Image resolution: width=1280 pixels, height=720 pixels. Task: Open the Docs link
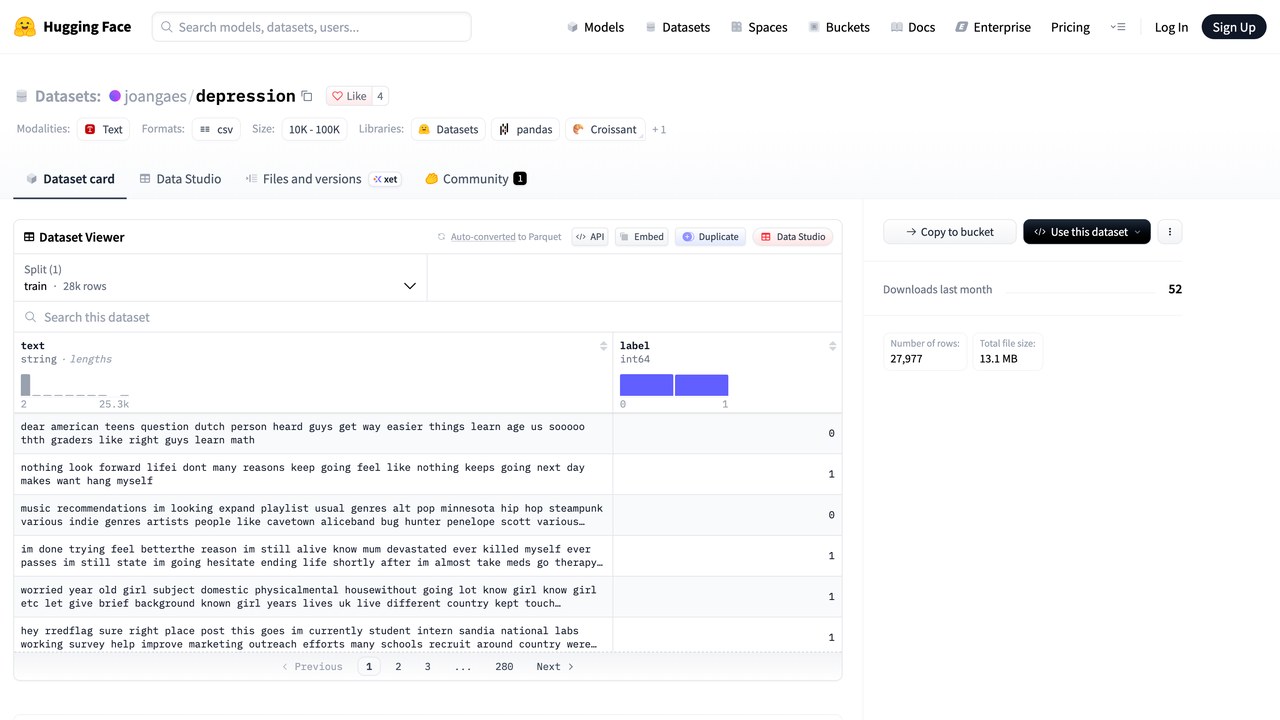coord(912,27)
